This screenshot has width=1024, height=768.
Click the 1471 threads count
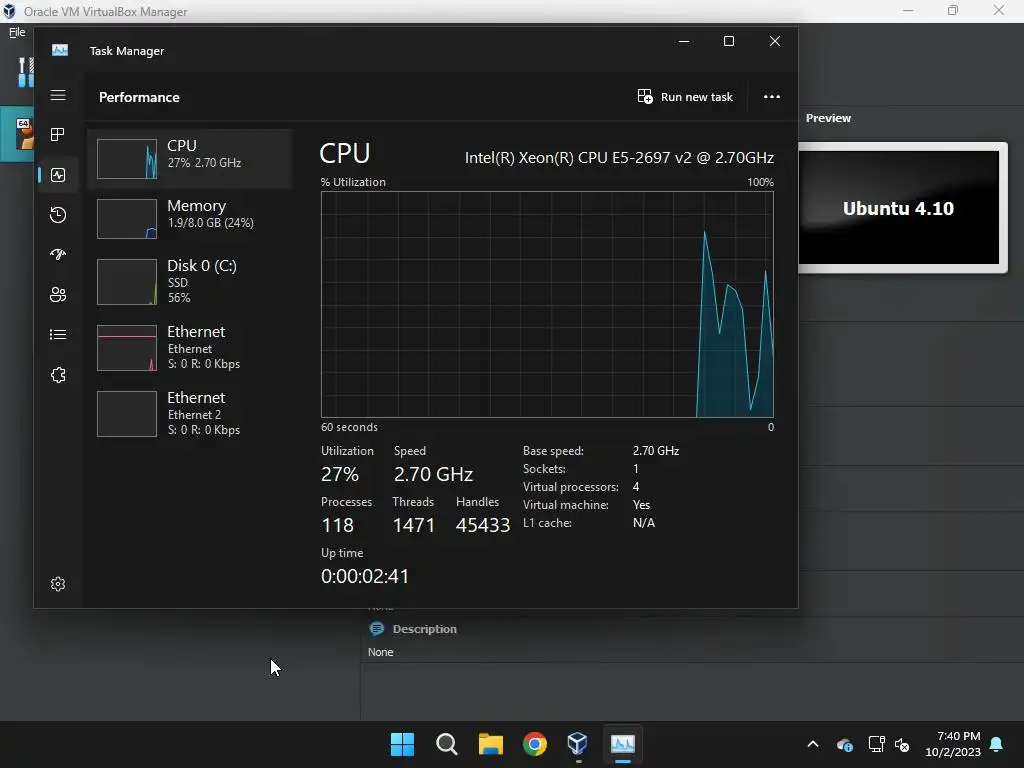(413, 525)
